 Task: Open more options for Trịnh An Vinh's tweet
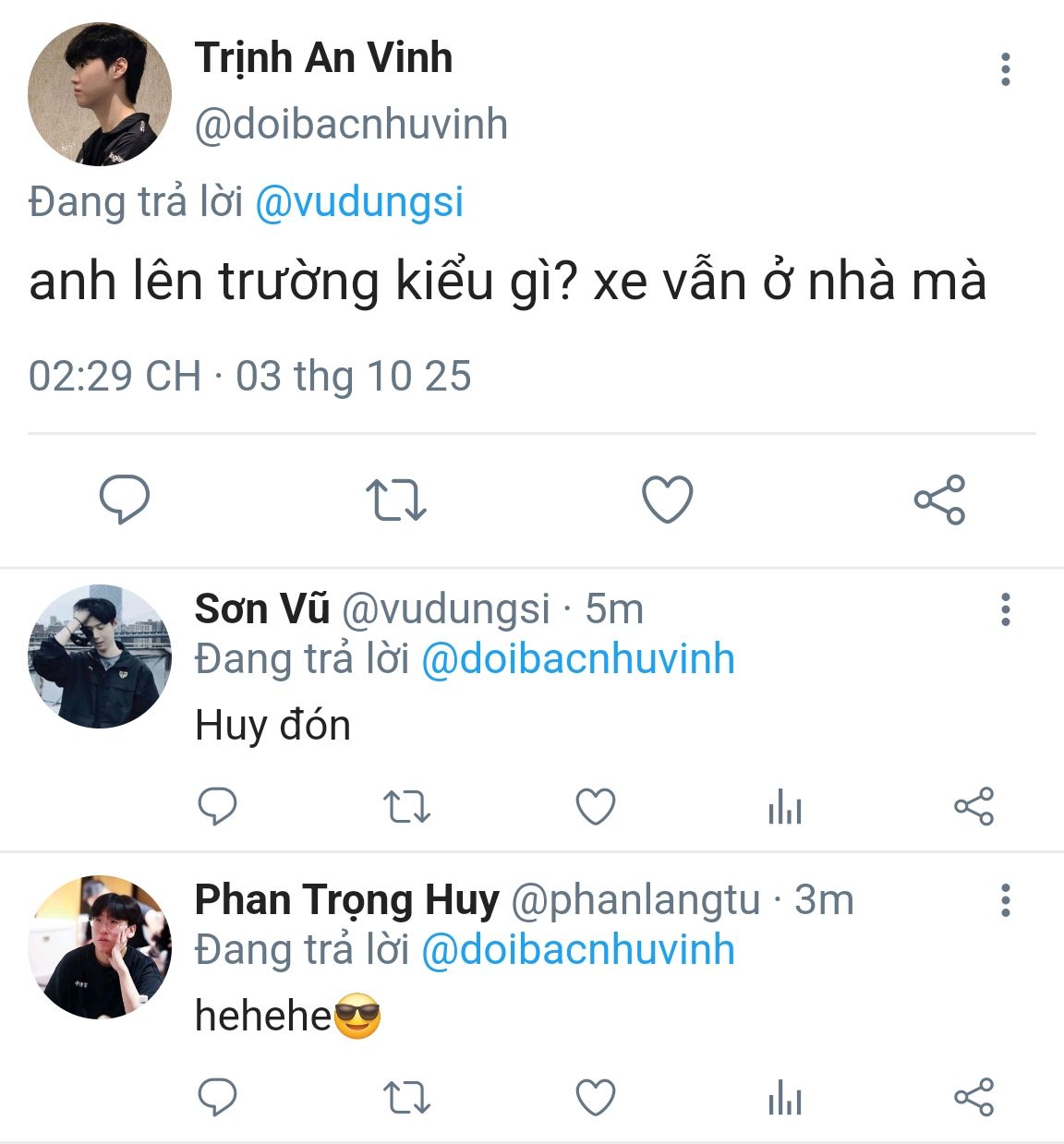[1005, 69]
